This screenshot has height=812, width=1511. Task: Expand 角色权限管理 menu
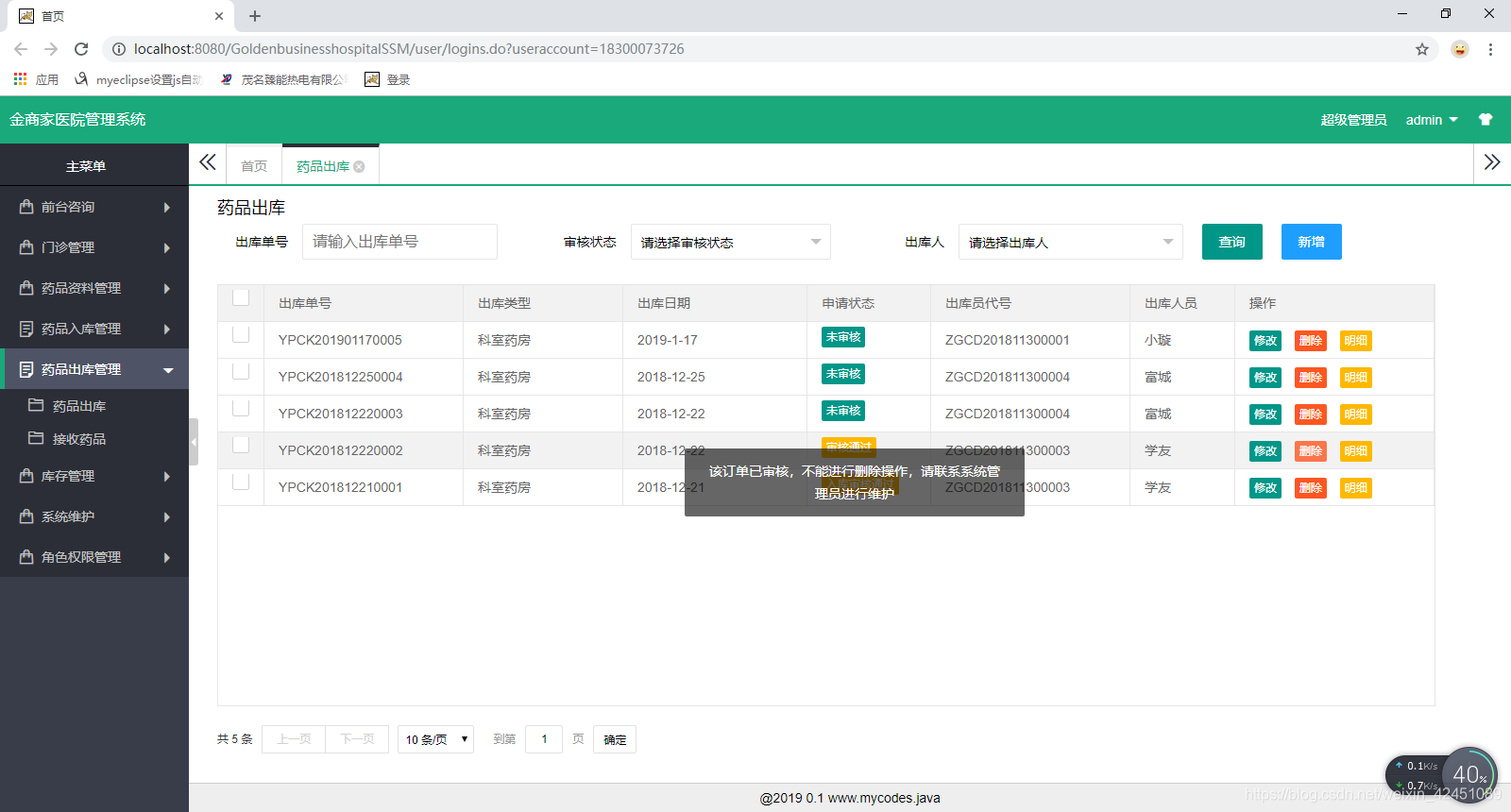click(94, 557)
